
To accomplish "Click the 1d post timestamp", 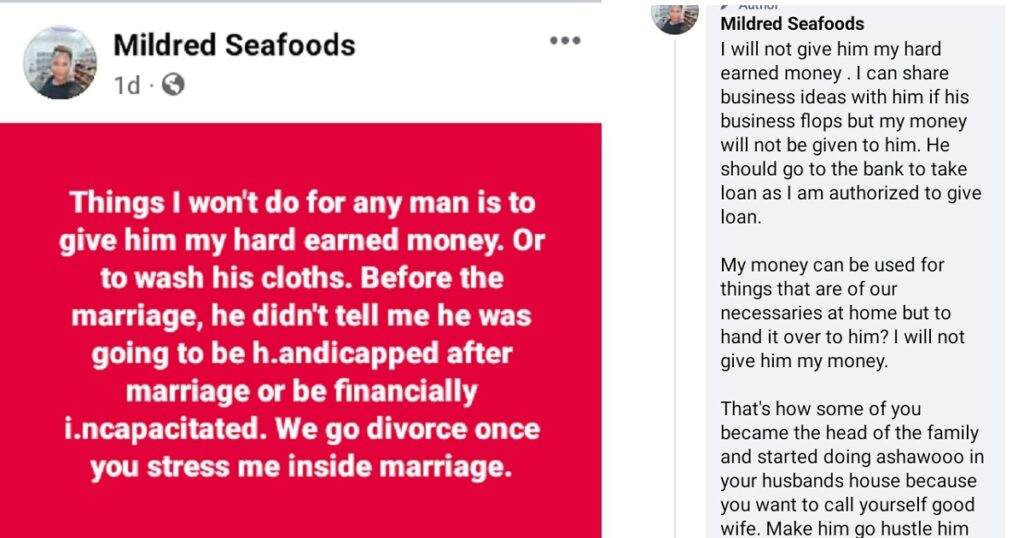I will click(x=127, y=86).
